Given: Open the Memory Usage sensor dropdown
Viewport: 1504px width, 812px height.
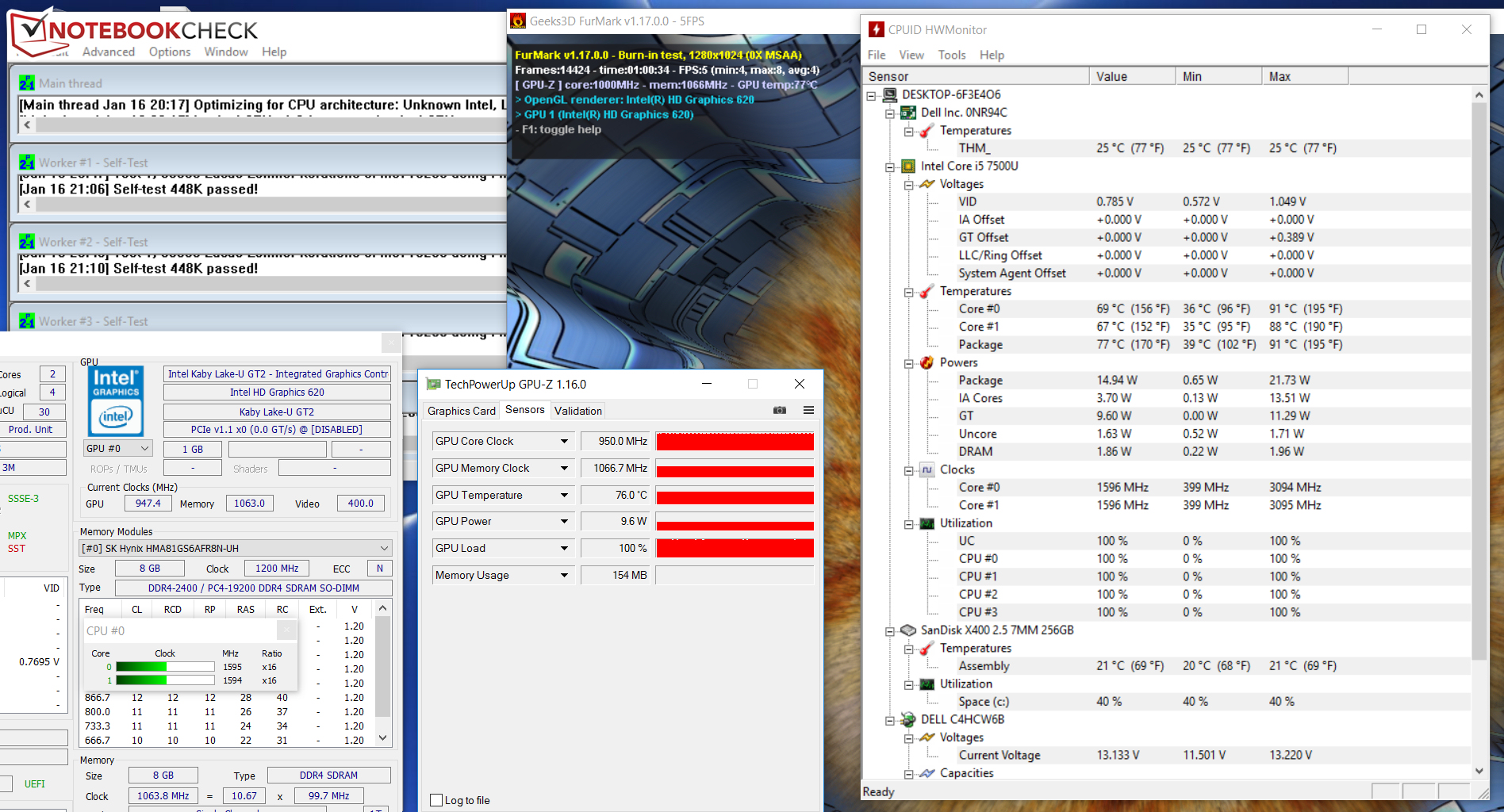Looking at the screenshot, I should point(565,575).
